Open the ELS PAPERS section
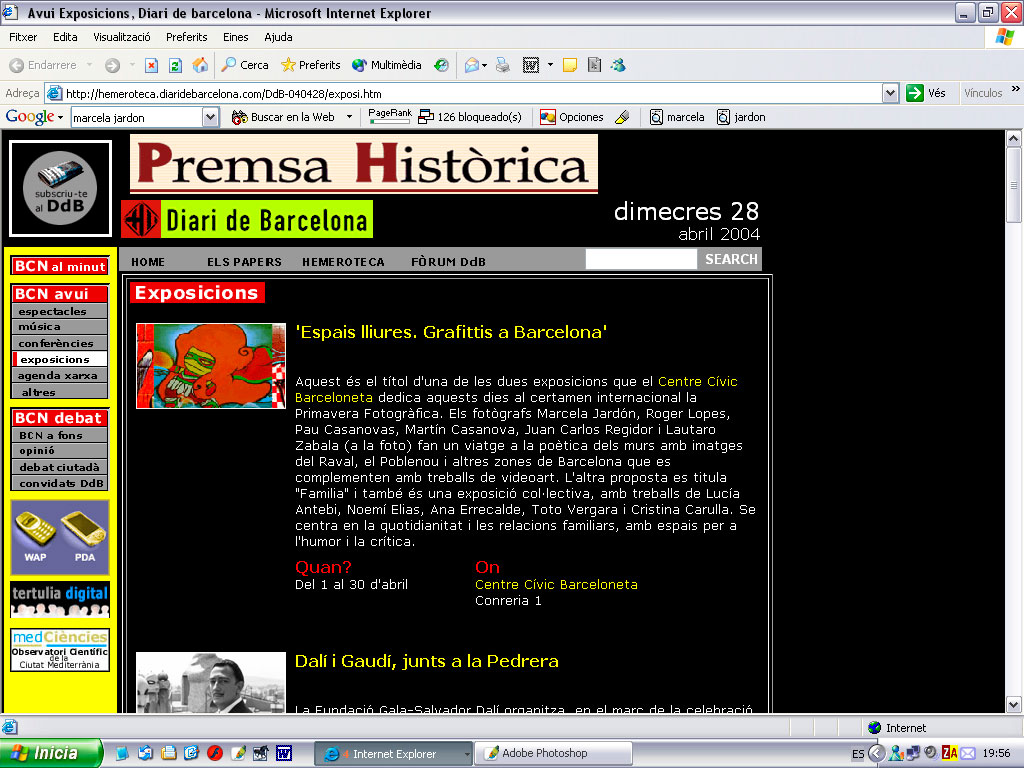The height and width of the screenshot is (768, 1024). tap(244, 262)
